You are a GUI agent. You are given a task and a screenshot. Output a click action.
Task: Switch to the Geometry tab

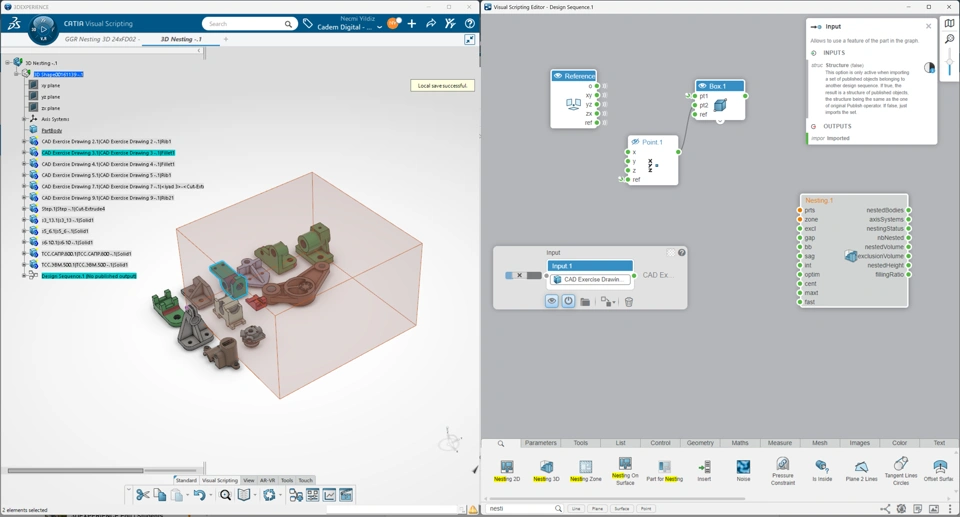pos(700,442)
